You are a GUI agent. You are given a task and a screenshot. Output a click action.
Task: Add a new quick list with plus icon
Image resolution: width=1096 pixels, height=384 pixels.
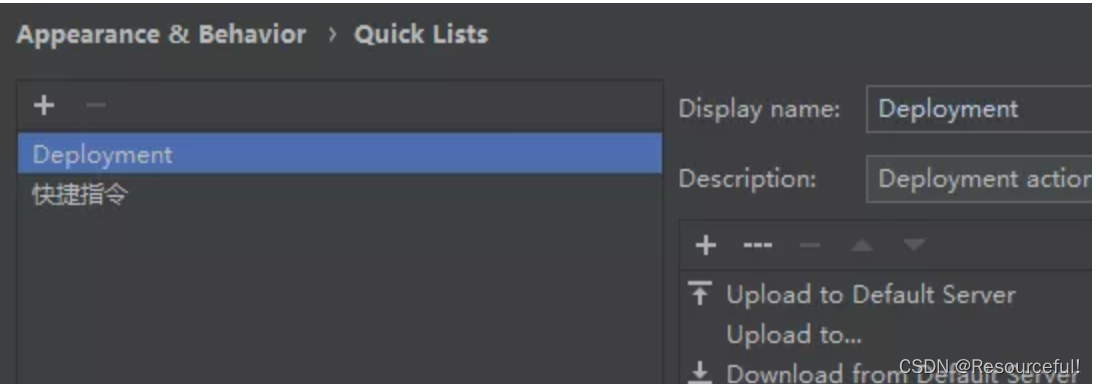point(44,106)
